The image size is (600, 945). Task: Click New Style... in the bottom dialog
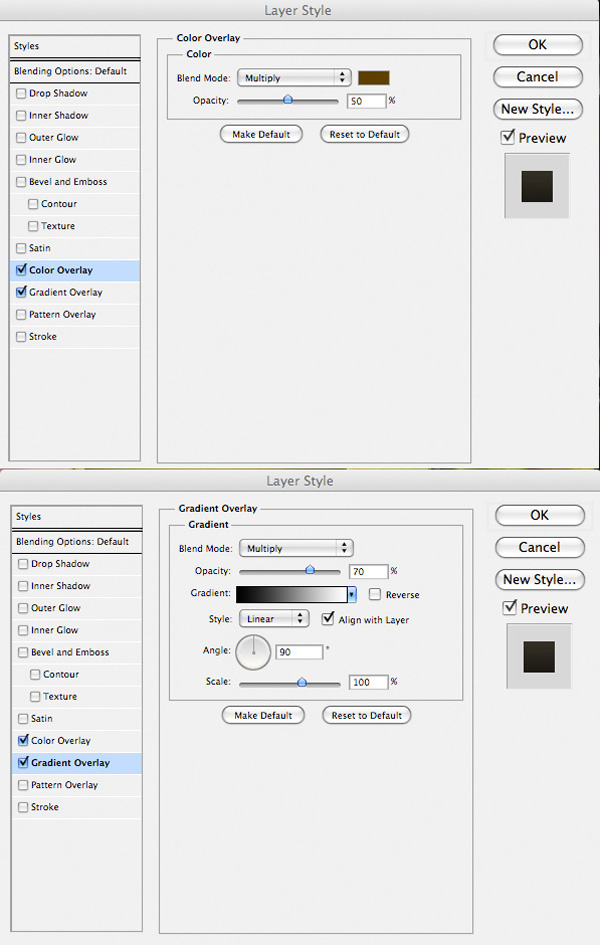539,580
